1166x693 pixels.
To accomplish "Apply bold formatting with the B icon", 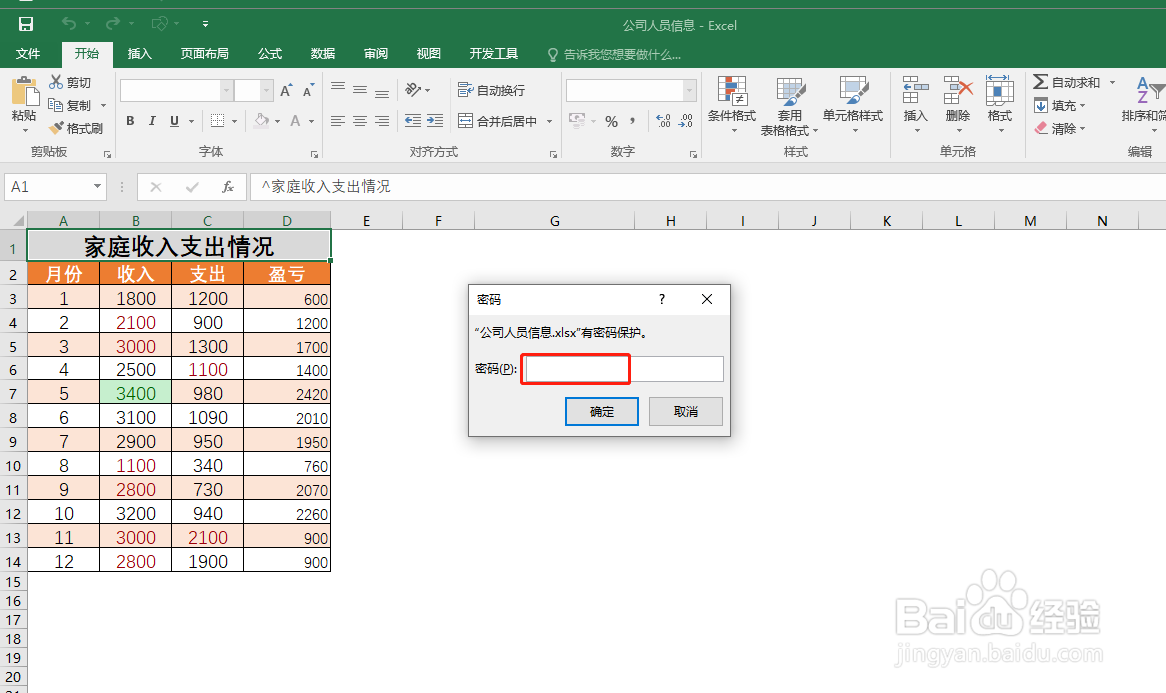I will (129, 120).
